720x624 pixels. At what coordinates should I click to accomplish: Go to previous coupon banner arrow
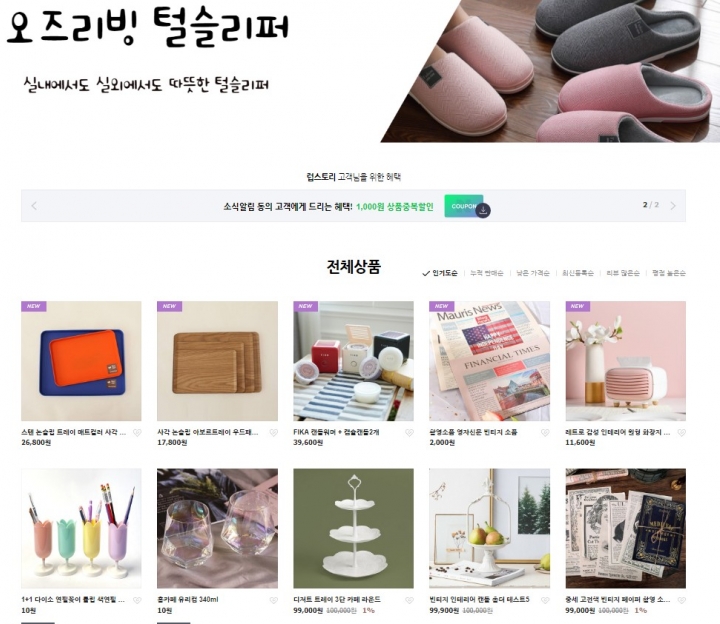click(34, 206)
